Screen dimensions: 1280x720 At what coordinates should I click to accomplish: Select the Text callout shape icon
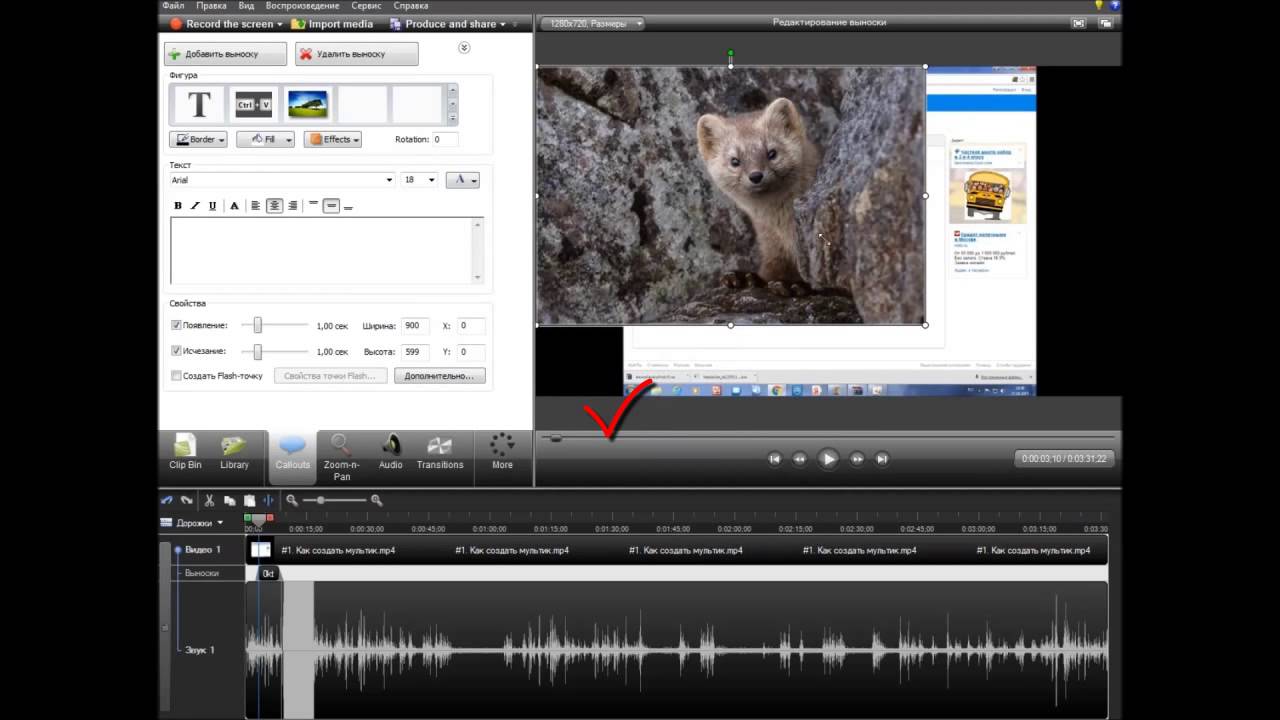(199, 104)
